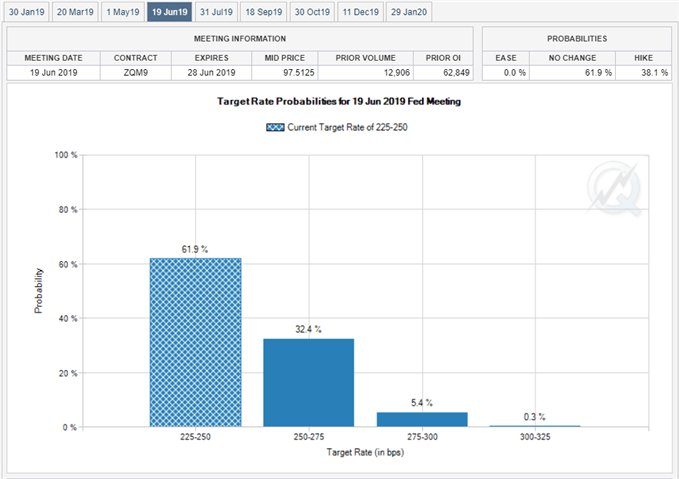Image resolution: width=679 pixels, height=479 pixels.
Task: Click the '20 %' y-axis tick label
Action: 68,373
